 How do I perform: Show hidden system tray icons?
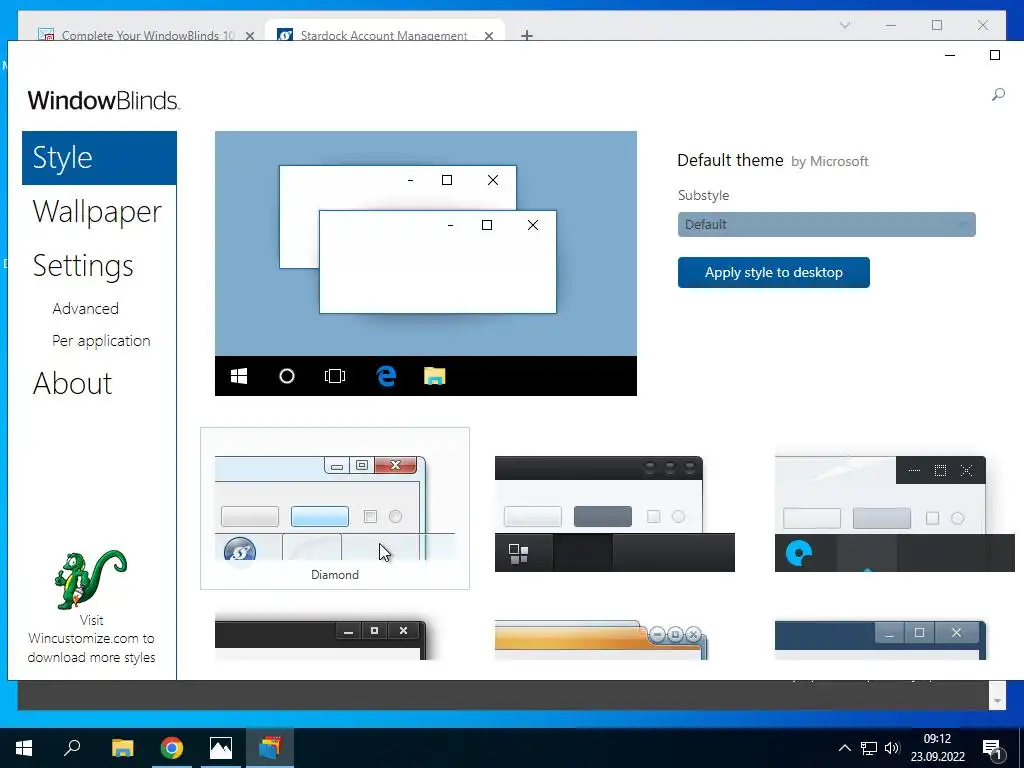[844, 748]
